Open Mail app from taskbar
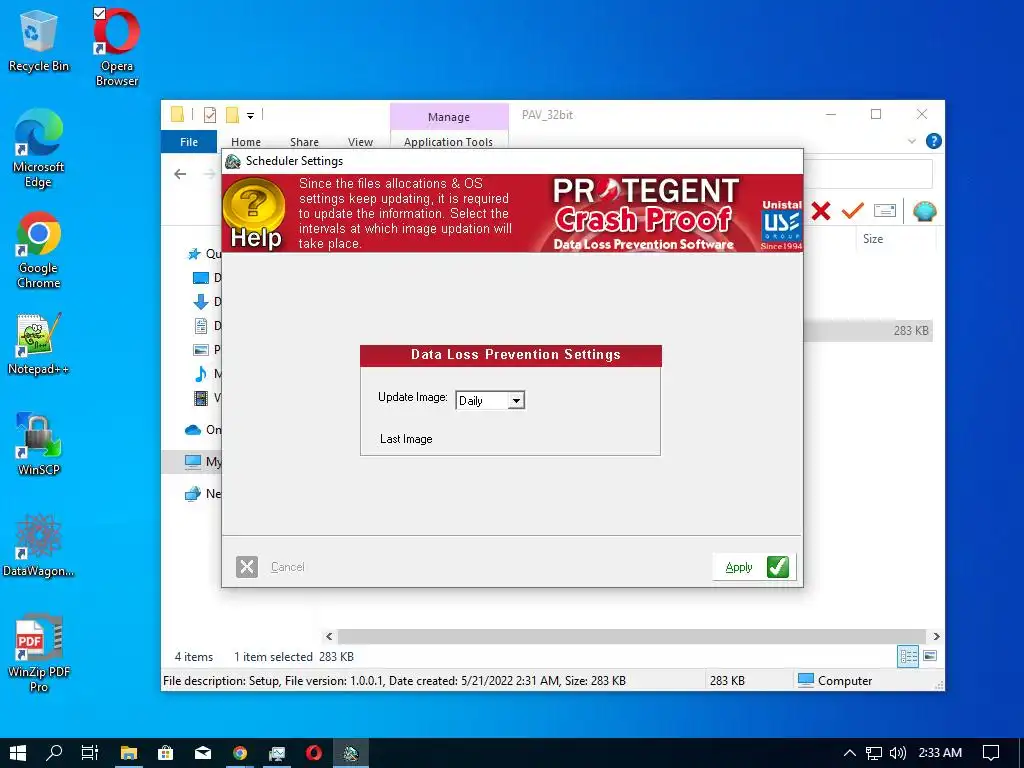1024x768 pixels. pyautogui.click(x=203, y=753)
